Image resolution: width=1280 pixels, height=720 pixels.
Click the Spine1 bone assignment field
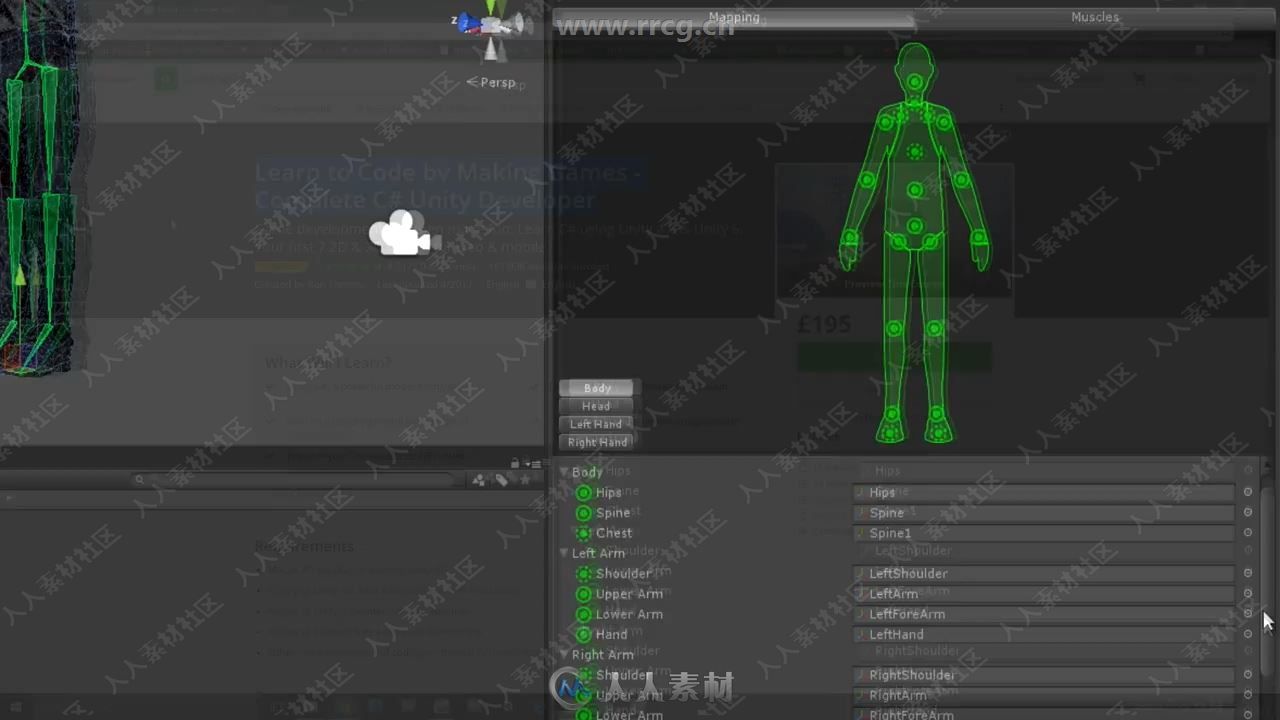point(1044,533)
